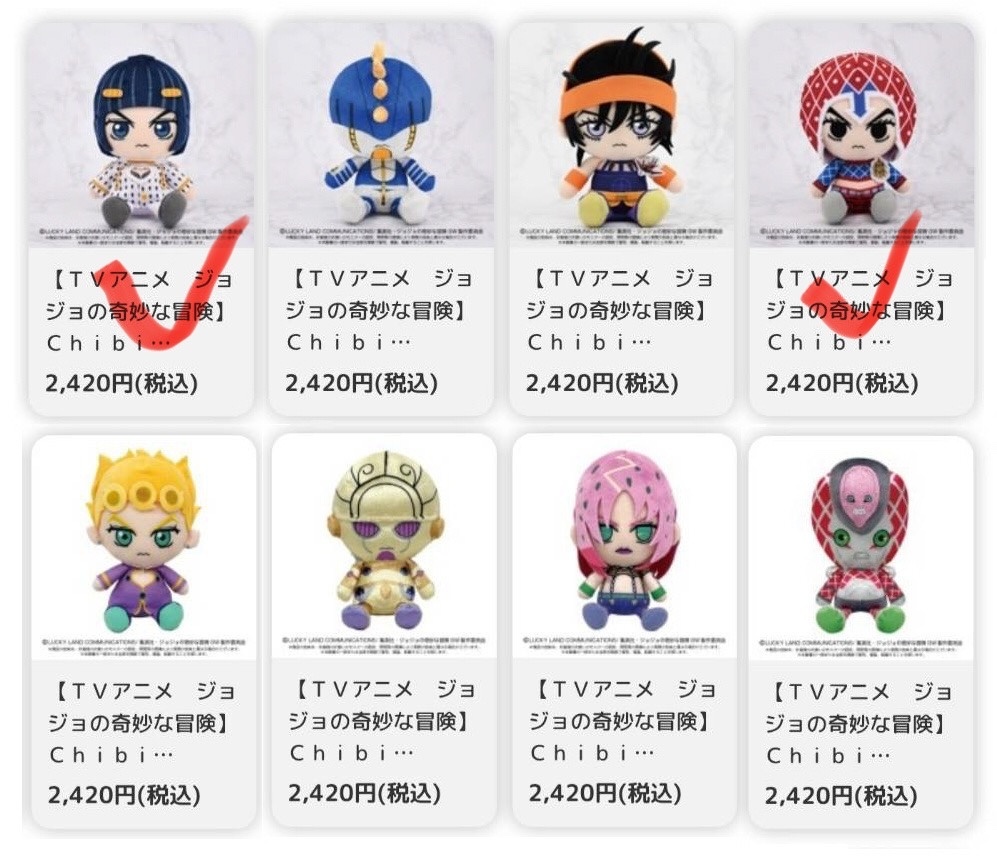Select the red checkered plush with face on forehead
Viewport: 997px width, 857px height.
[x=861, y=548]
